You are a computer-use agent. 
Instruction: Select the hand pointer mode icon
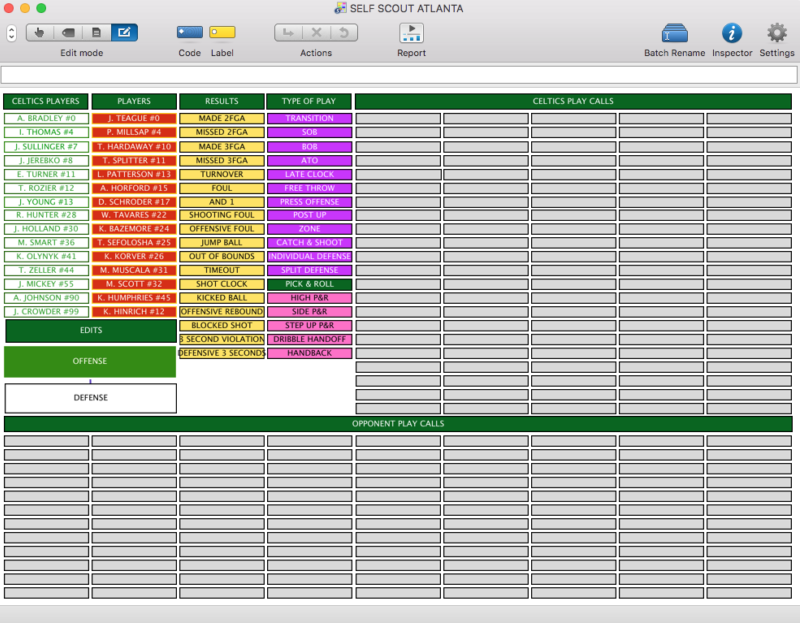(39, 33)
